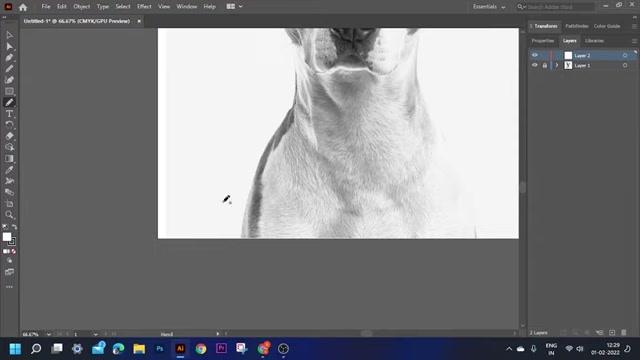Unlock Layer 1 via the lock icon
Screen dimensions: 640x360
click(544, 65)
